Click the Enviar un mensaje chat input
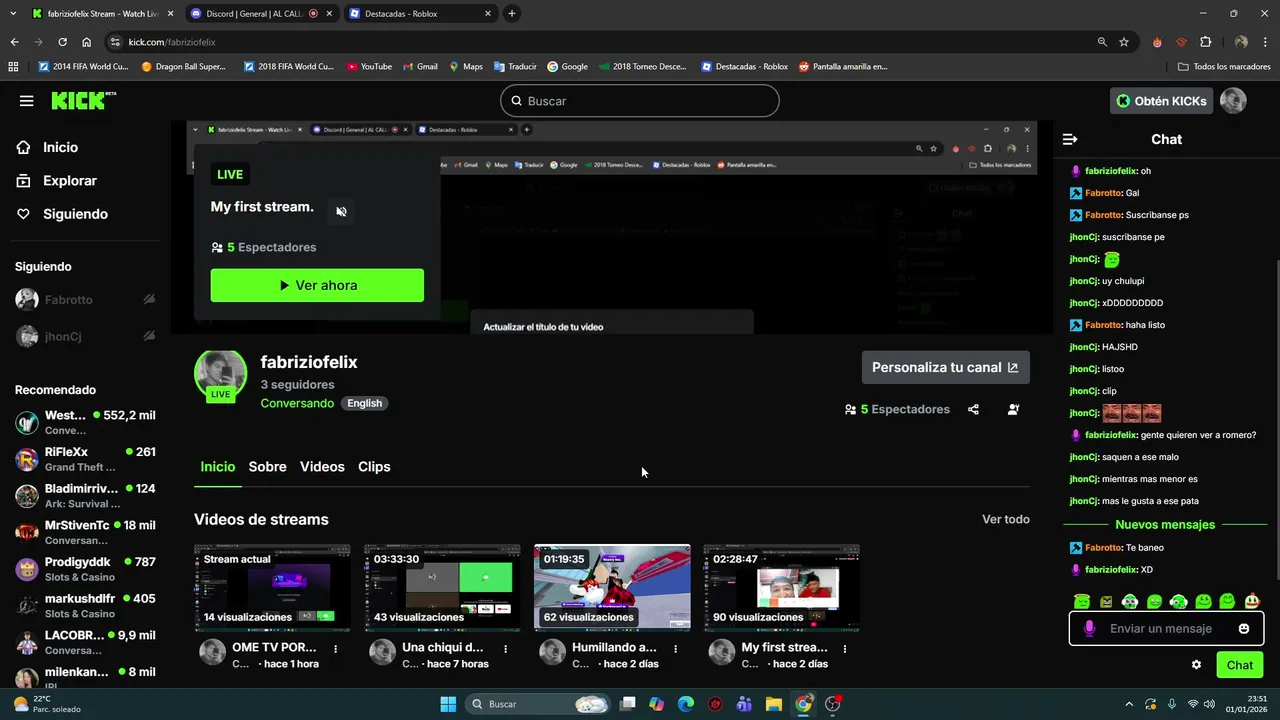The height and width of the screenshot is (720, 1280). pos(1160,629)
